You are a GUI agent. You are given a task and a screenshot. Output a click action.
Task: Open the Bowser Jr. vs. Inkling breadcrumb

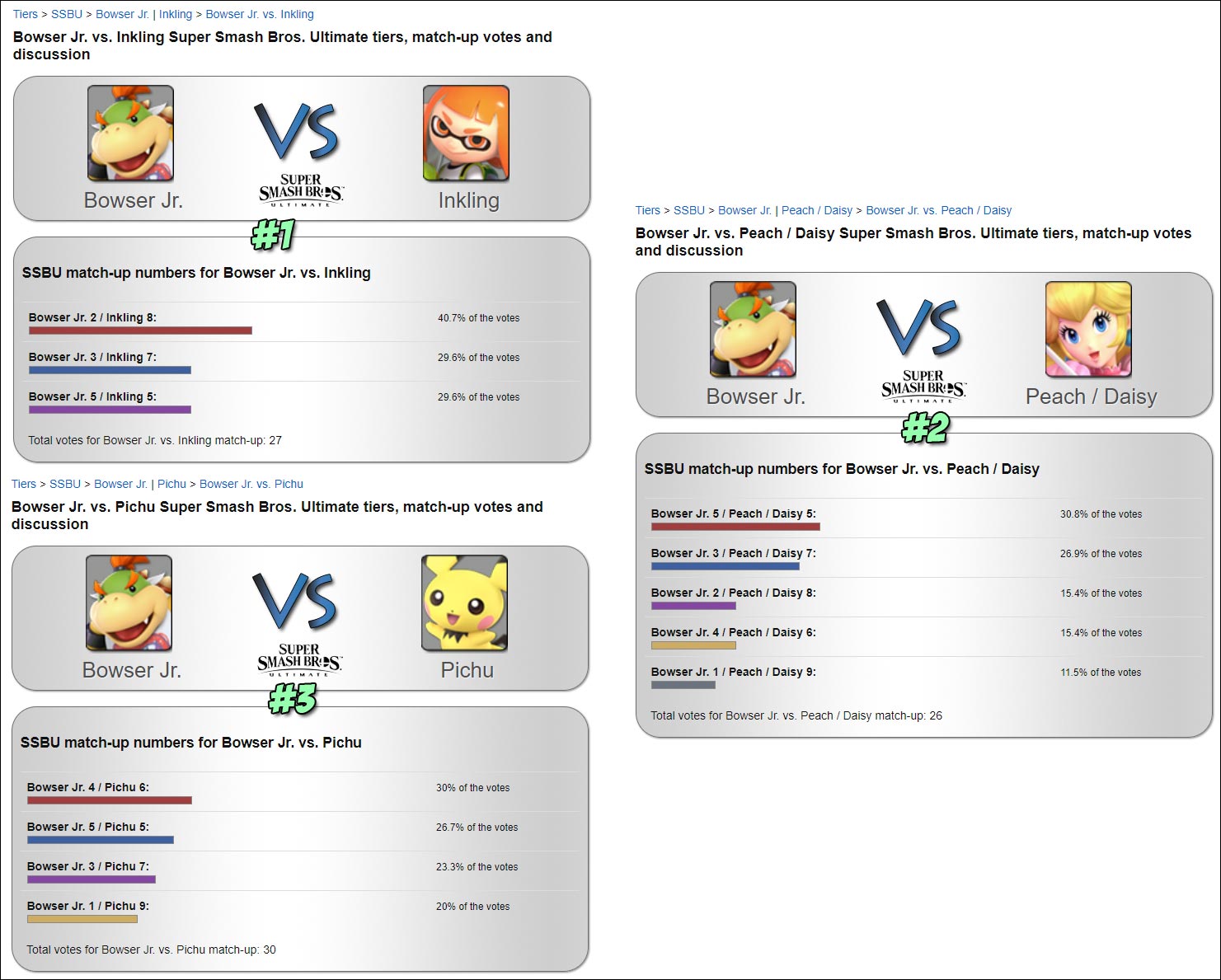(x=259, y=14)
